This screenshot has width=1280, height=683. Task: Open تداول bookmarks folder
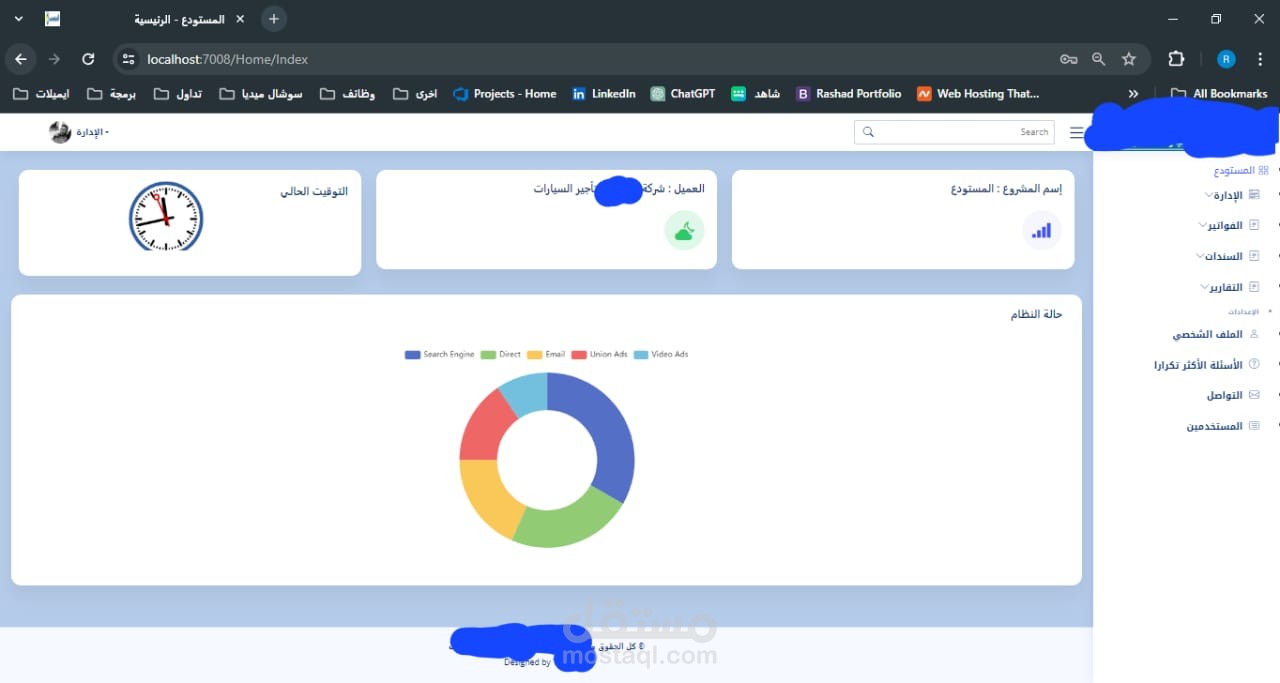[x=178, y=94]
